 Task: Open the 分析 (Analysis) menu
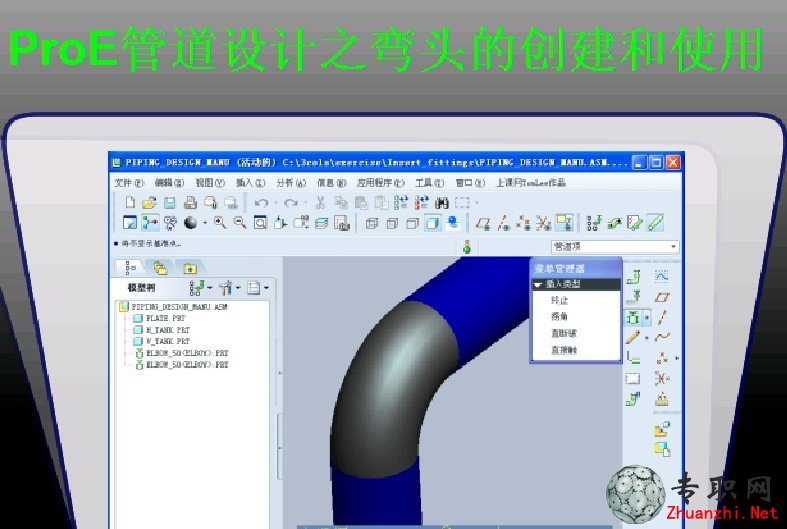point(291,183)
